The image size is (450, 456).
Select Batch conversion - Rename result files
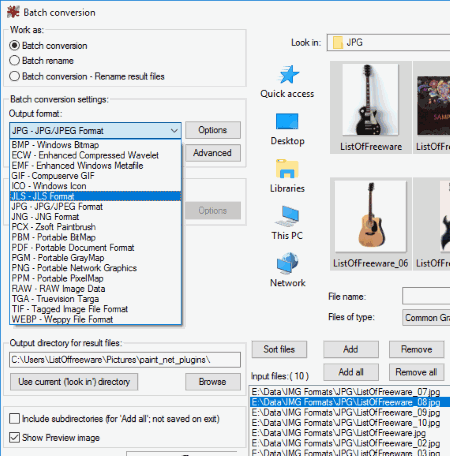click(x=14, y=76)
